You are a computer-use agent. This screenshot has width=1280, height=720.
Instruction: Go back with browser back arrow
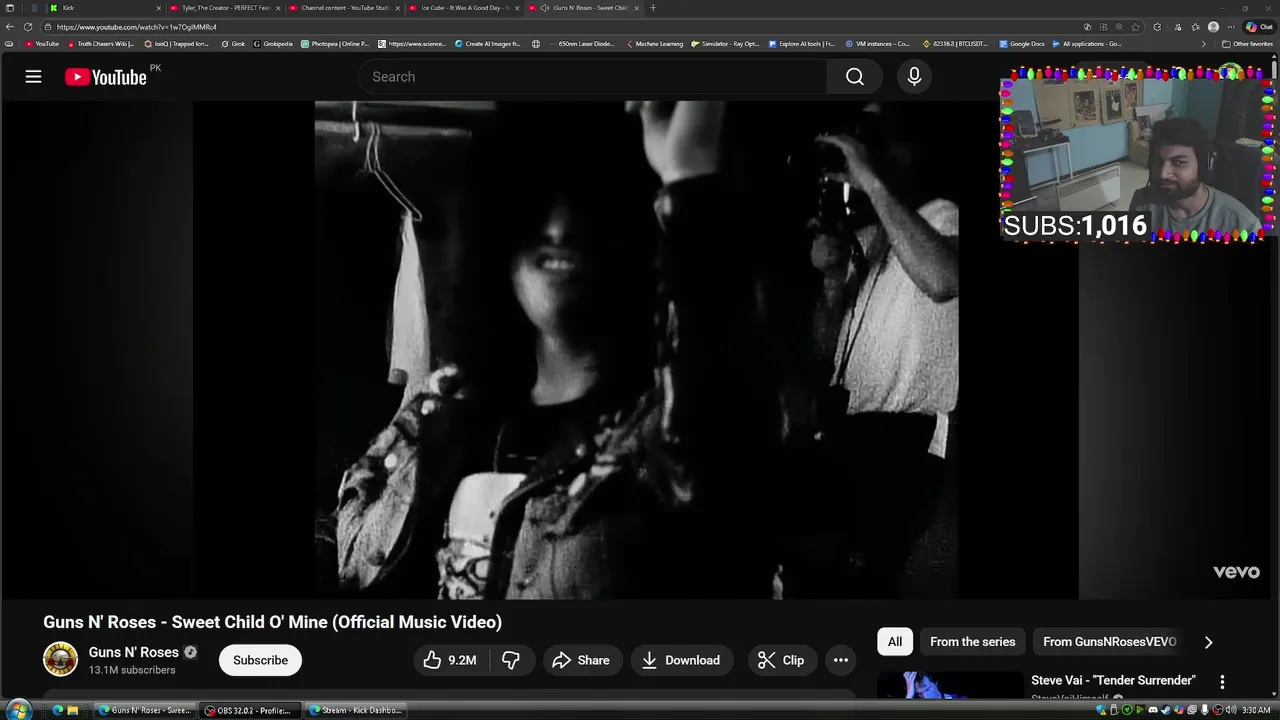click(x=10, y=27)
